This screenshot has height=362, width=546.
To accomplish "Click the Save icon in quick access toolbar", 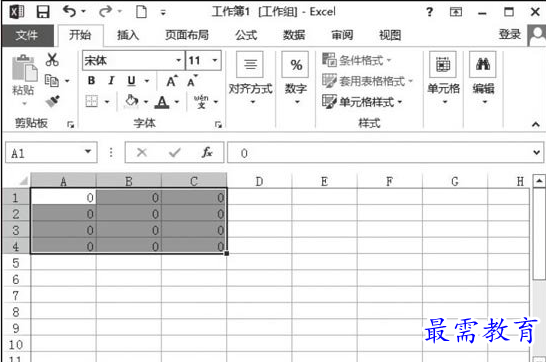I will [43, 12].
